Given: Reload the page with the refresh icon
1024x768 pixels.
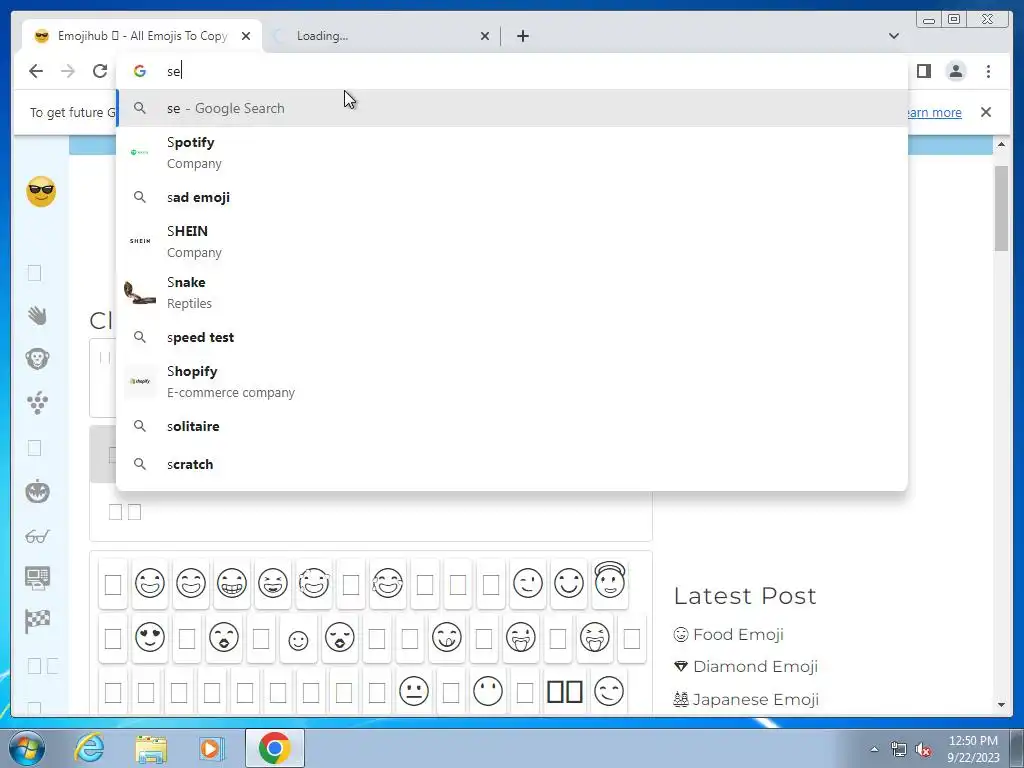Looking at the screenshot, I should tap(100, 71).
